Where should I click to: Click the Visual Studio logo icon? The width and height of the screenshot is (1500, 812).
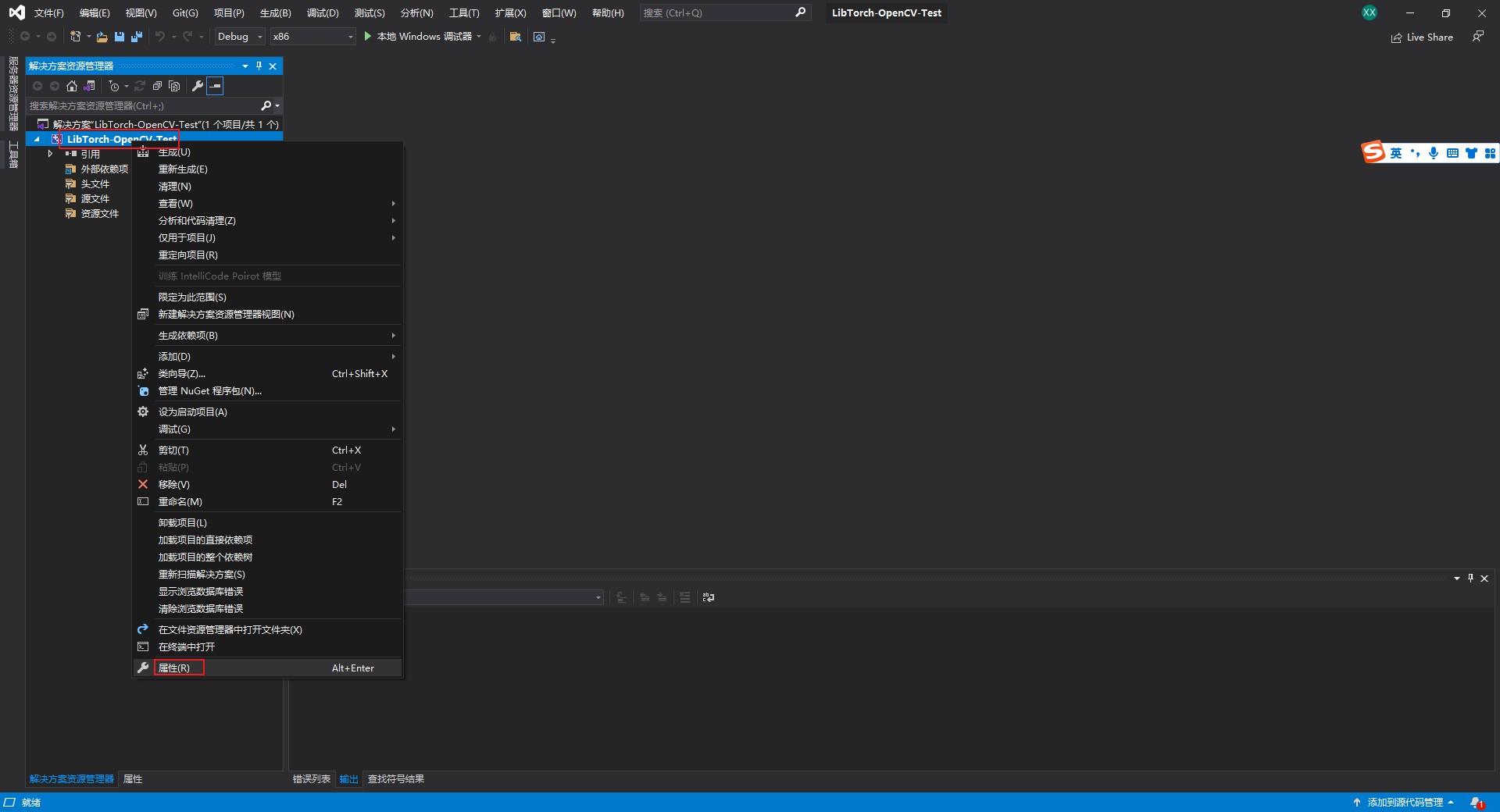(x=16, y=12)
